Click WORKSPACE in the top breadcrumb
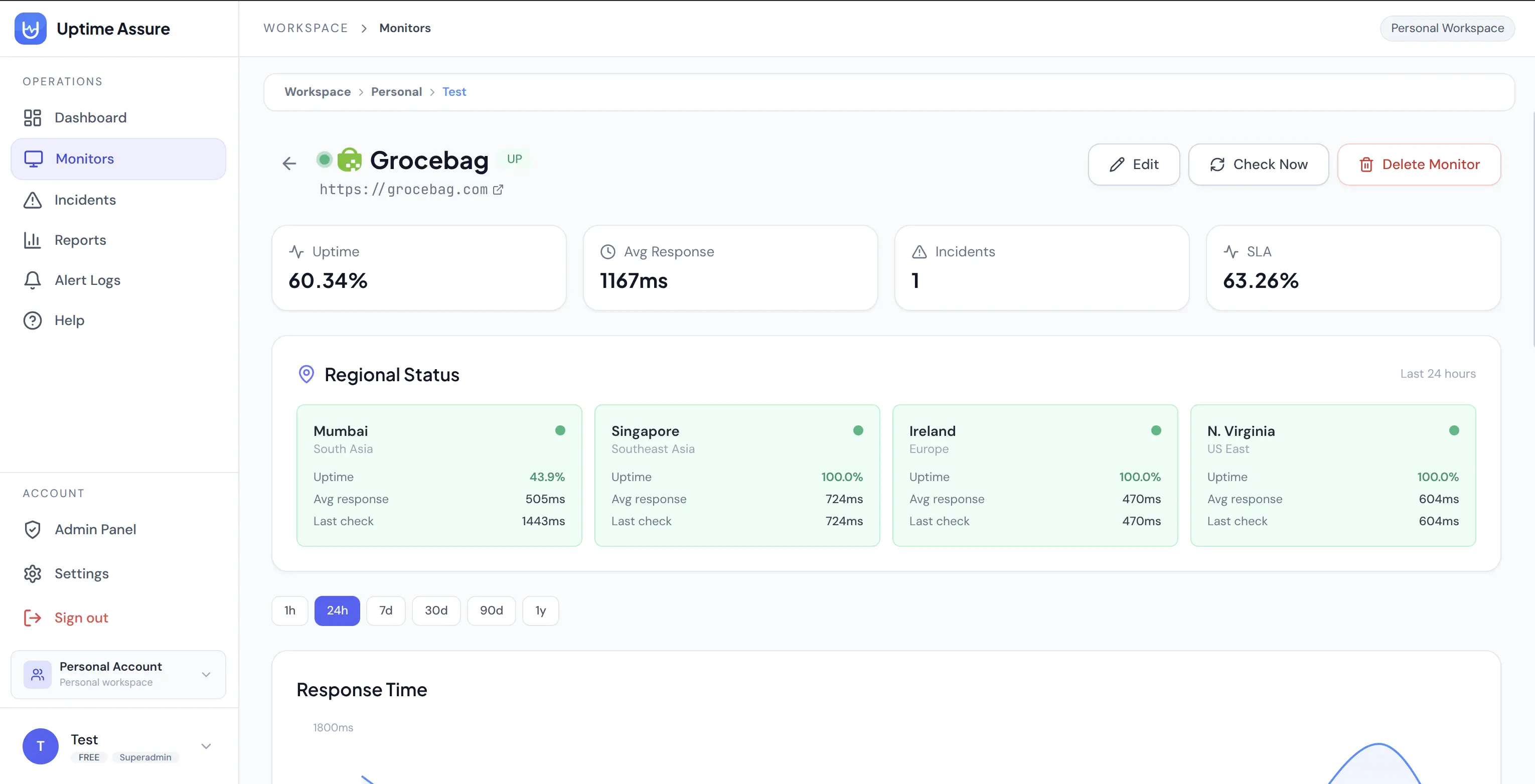This screenshot has width=1535, height=784. [x=305, y=28]
